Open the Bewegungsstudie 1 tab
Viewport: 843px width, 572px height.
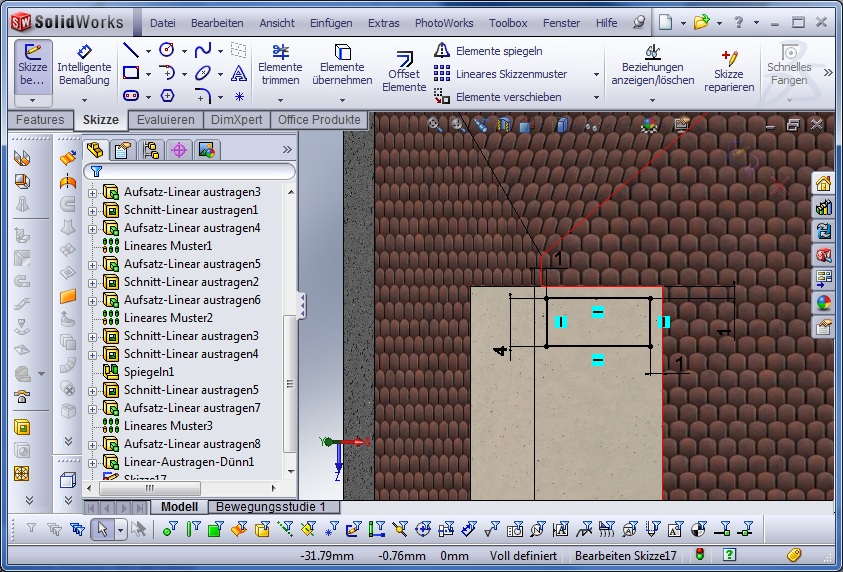click(x=271, y=507)
